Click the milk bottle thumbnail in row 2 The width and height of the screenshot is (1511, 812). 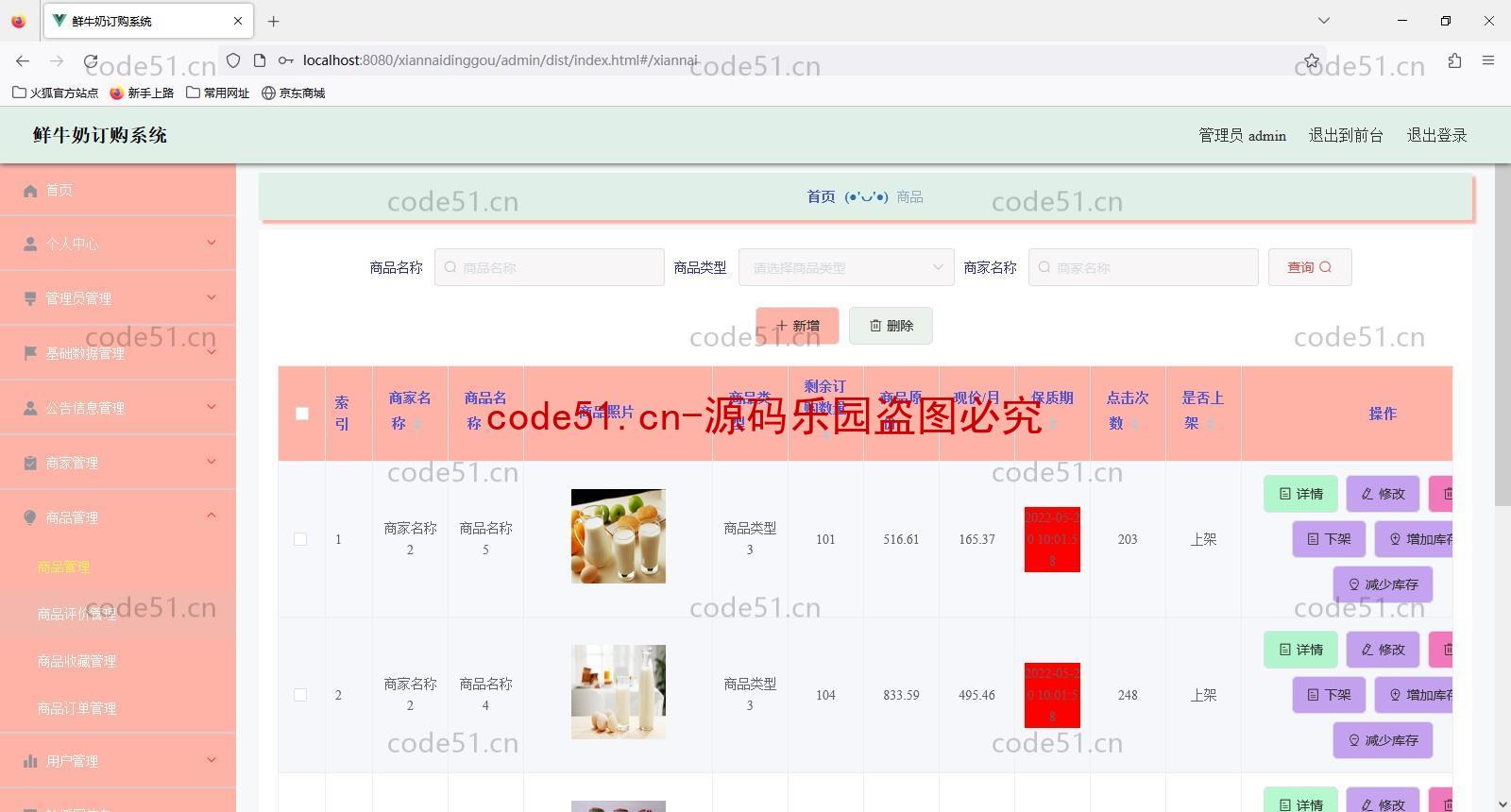pyautogui.click(x=619, y=692)
